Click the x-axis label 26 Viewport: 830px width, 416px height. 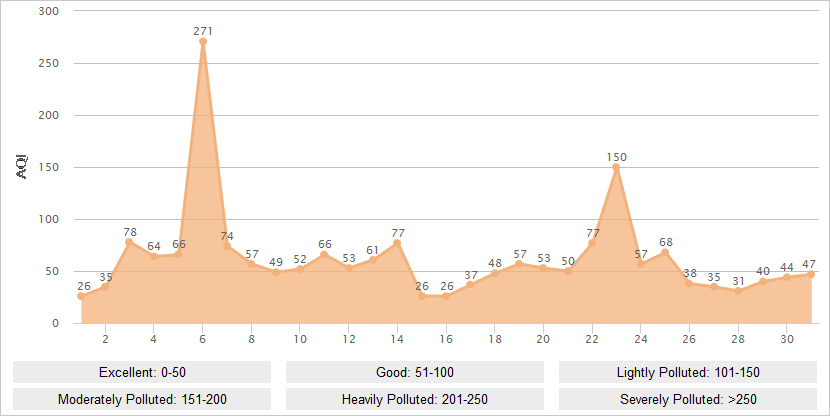[689, 339]
